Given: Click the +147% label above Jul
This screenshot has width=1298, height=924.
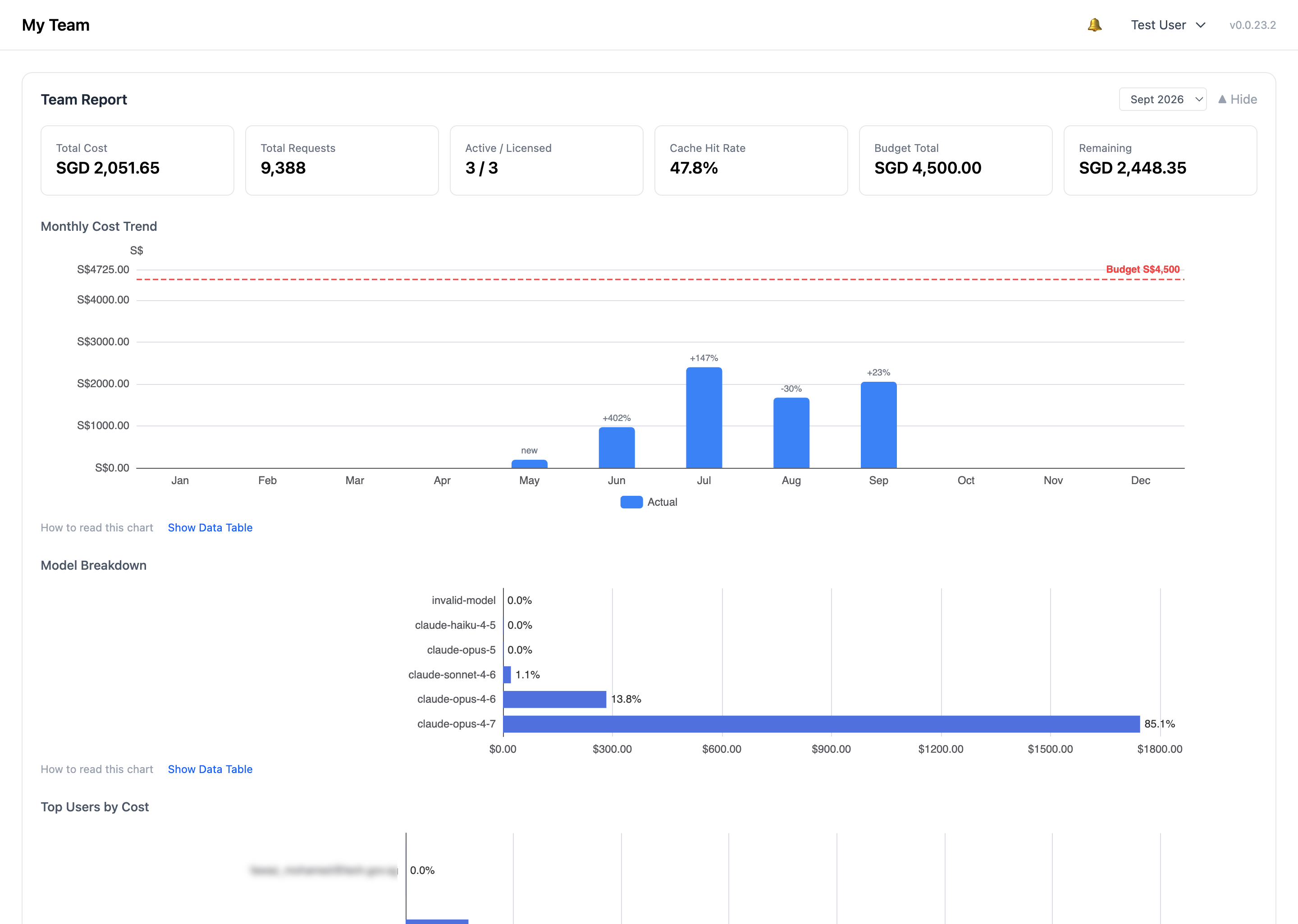Looking at the screenshot, I should 704,358.
